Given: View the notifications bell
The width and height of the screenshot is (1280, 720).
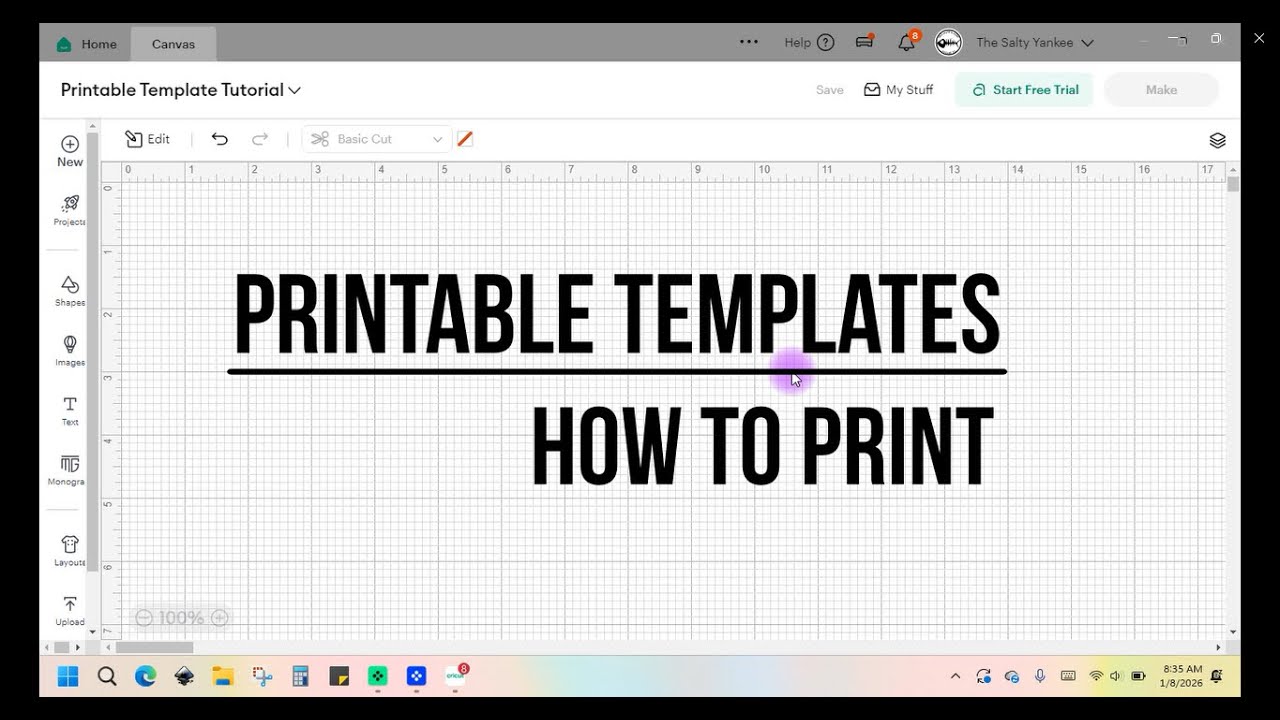Looking at the screenshot, I should coord(907,42).
